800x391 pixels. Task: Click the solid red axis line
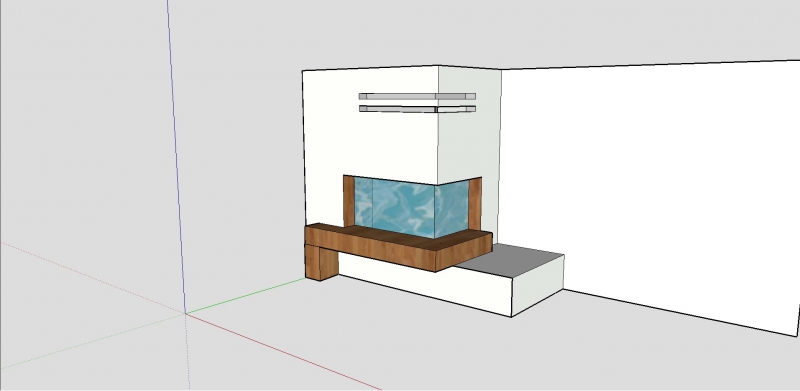click(x=283, y=352)
